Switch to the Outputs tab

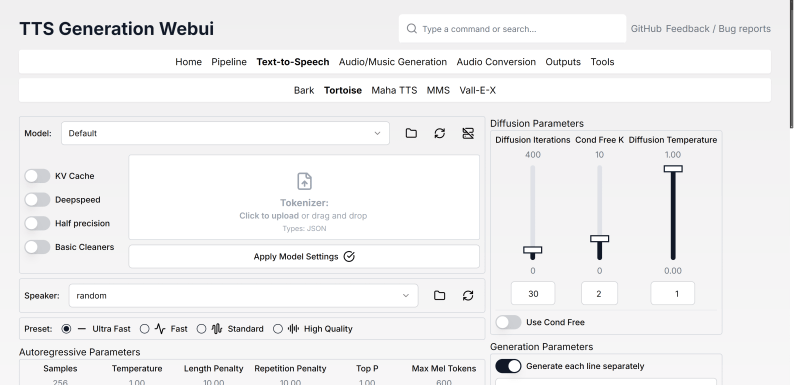563,62
